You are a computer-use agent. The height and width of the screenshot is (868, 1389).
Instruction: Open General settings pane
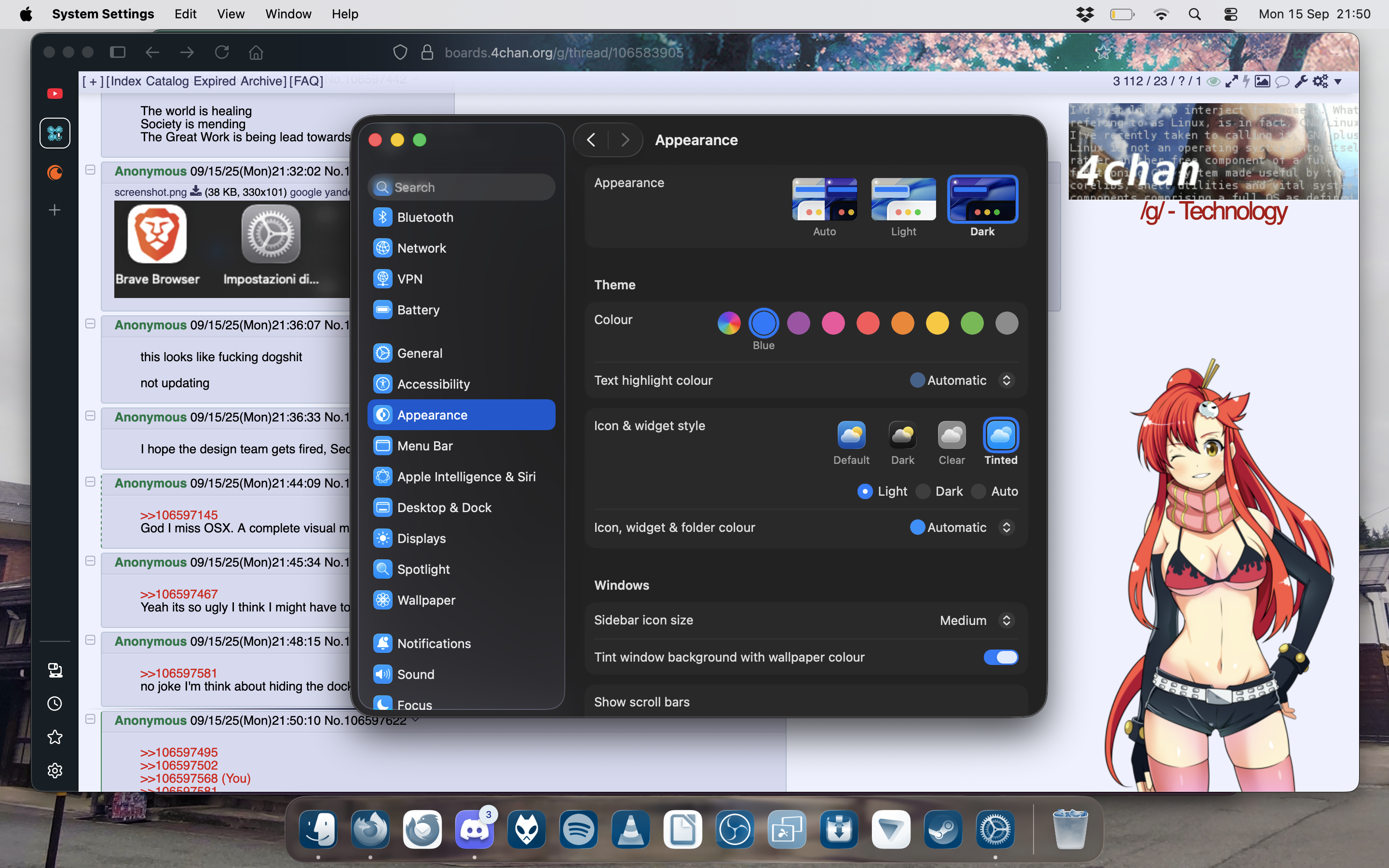pos(462,353)
